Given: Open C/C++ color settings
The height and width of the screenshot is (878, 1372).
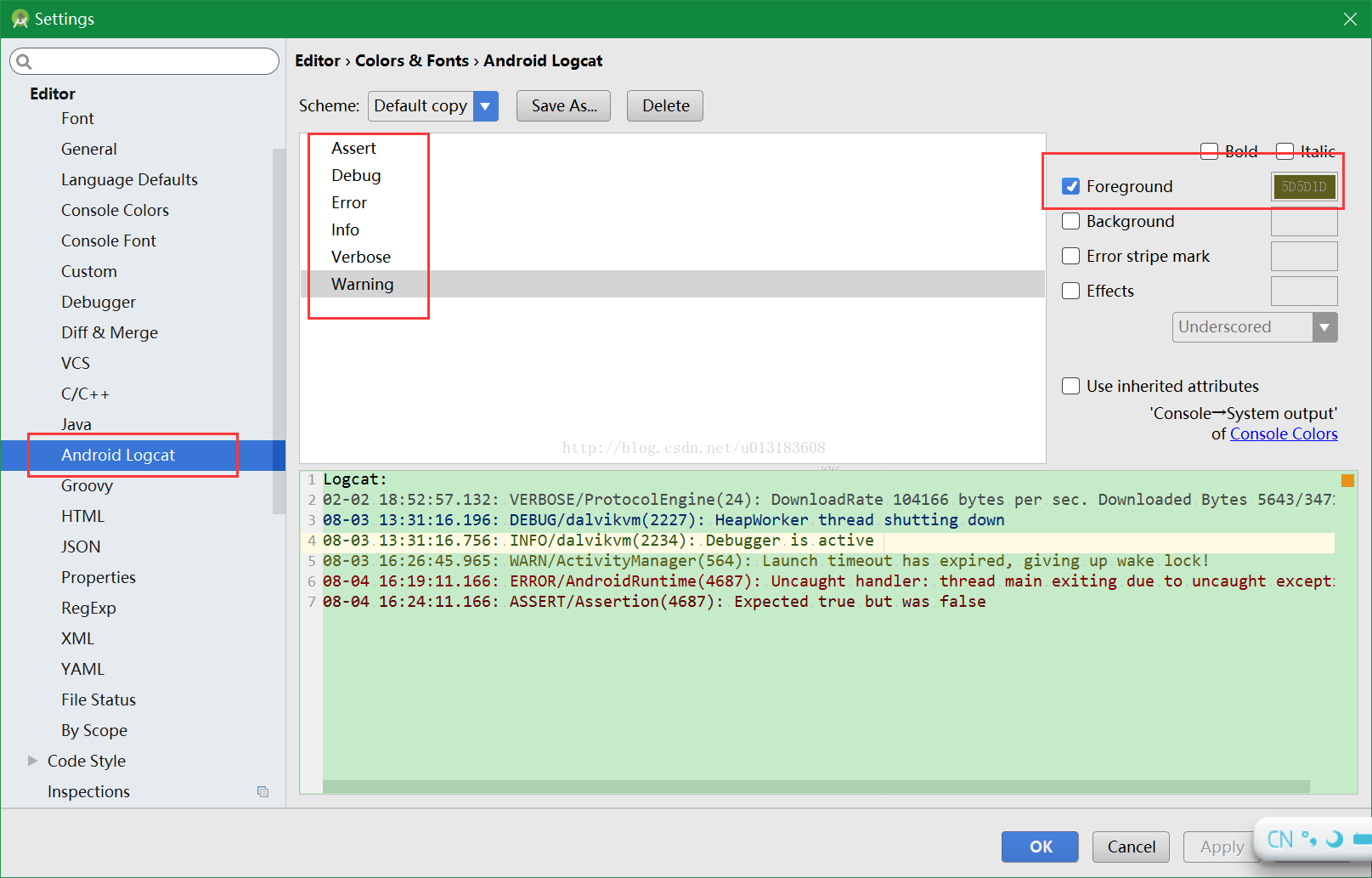Looking at the screenshot, I should 85,394.
